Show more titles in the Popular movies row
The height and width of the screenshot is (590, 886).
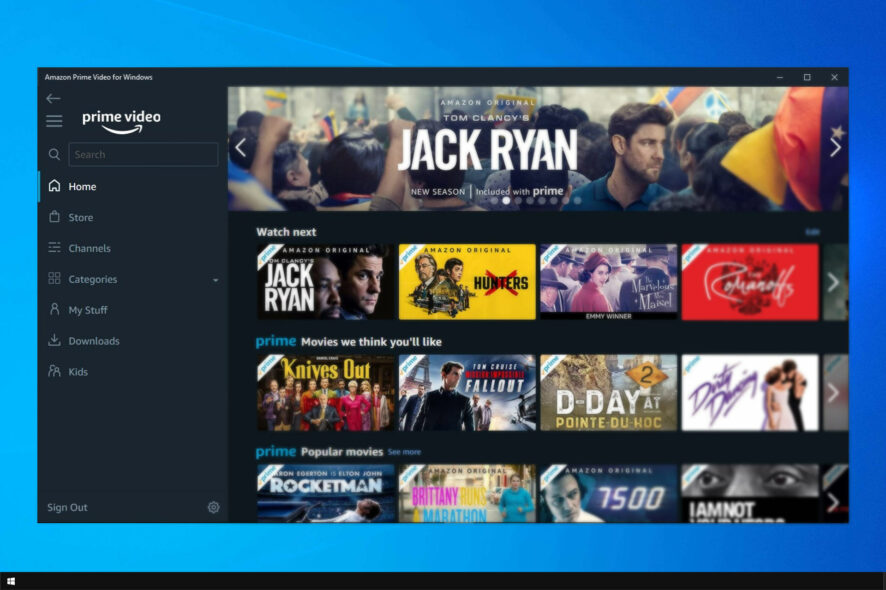[x=833, y=501]
